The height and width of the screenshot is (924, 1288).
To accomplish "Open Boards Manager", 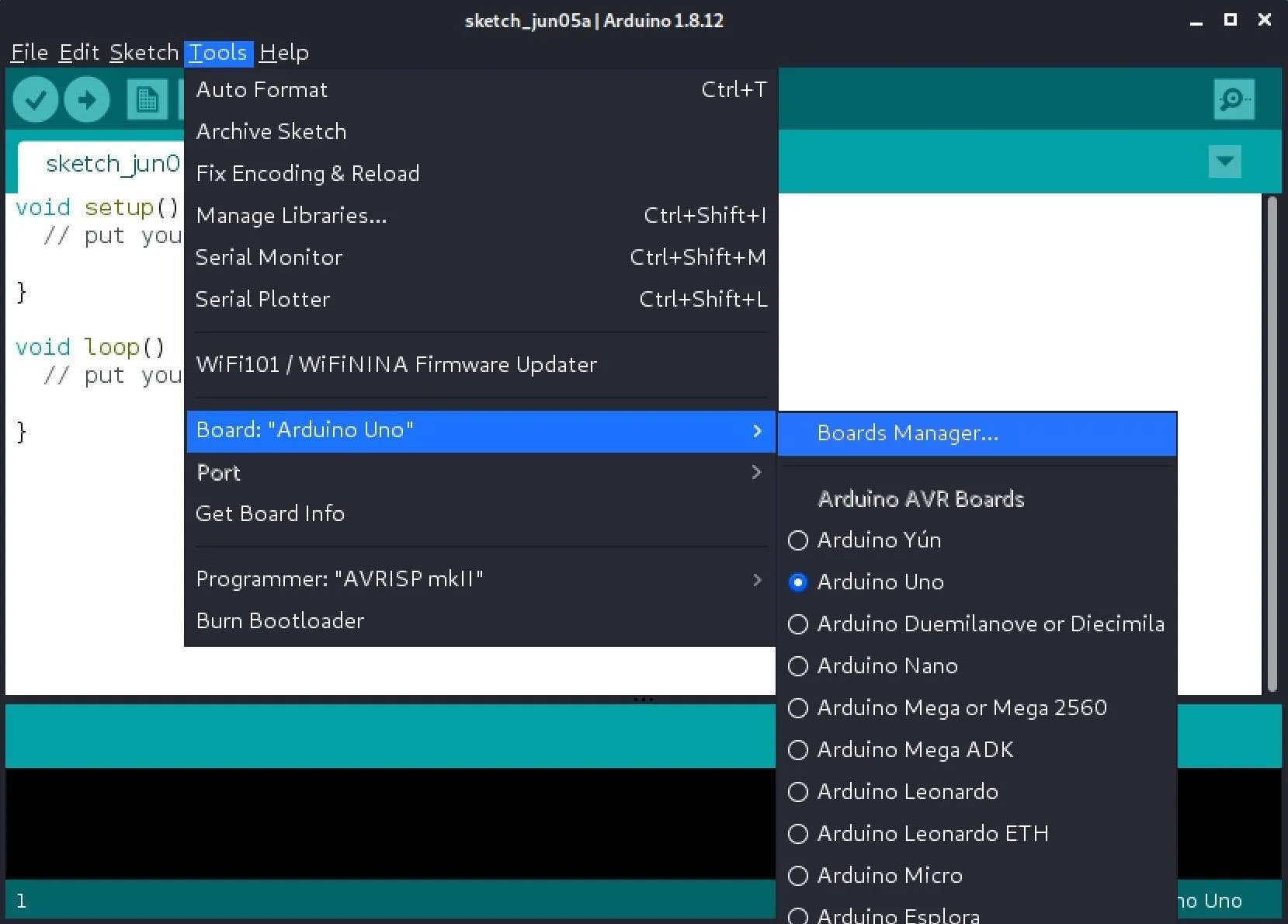I will point(977,434).
